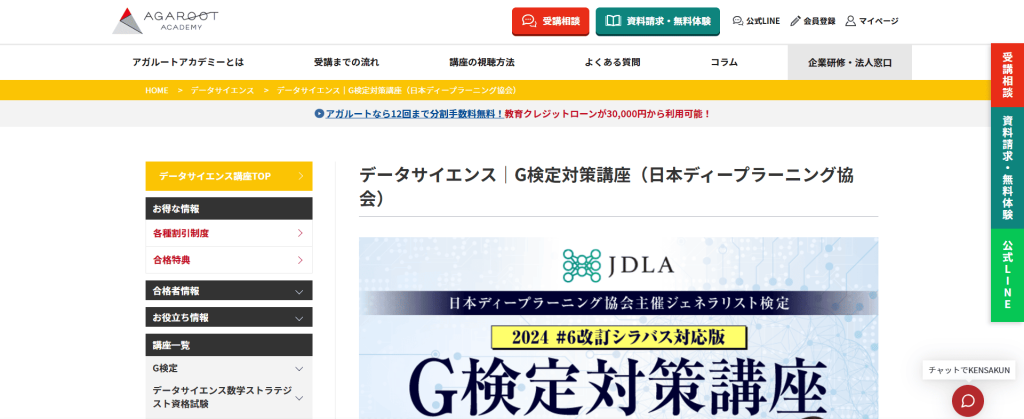This screenshot has width=1024, height=419.
Task: Click the speech bubble icon in 受講相談 button
Action: pyautogui.click(x=530, y=21)
